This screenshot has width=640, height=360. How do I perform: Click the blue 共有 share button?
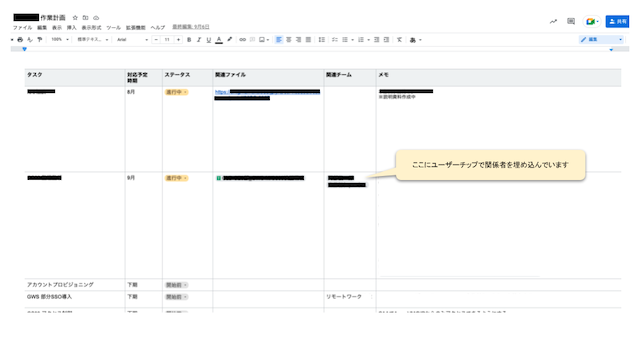(617, 21)
